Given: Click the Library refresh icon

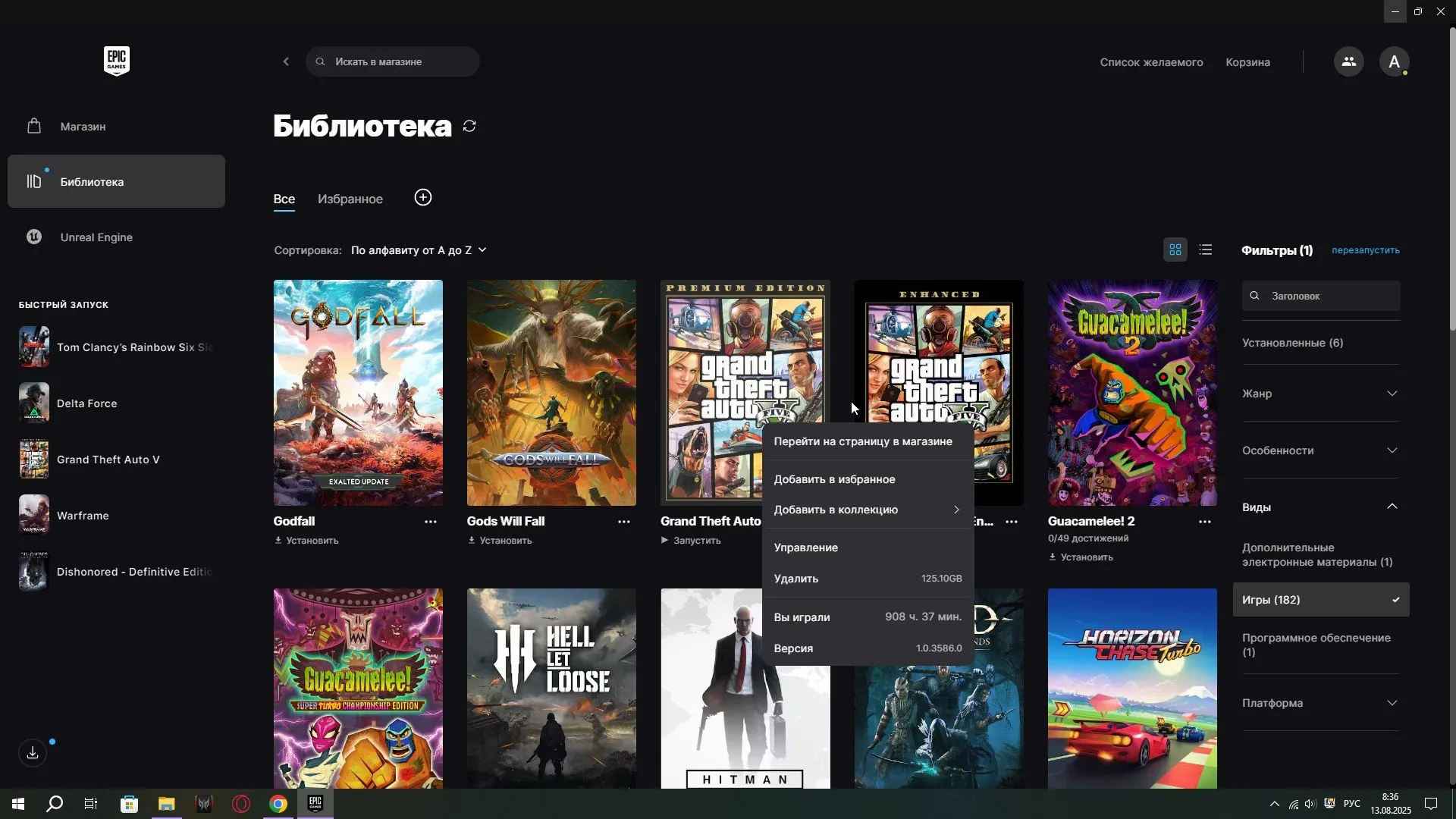Looking at the screenshot, I should click(469, 125).
